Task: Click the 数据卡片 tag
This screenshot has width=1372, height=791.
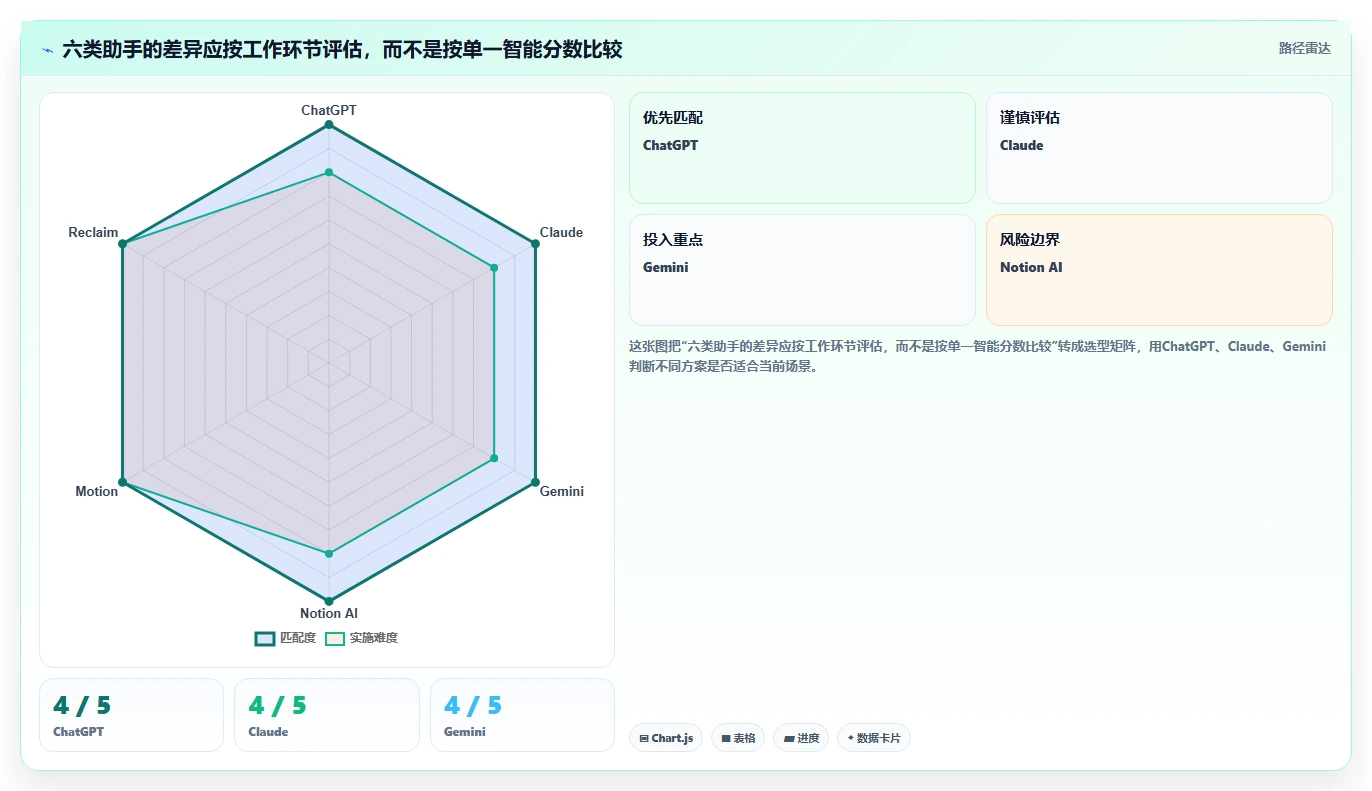Action: click(874, 738)
